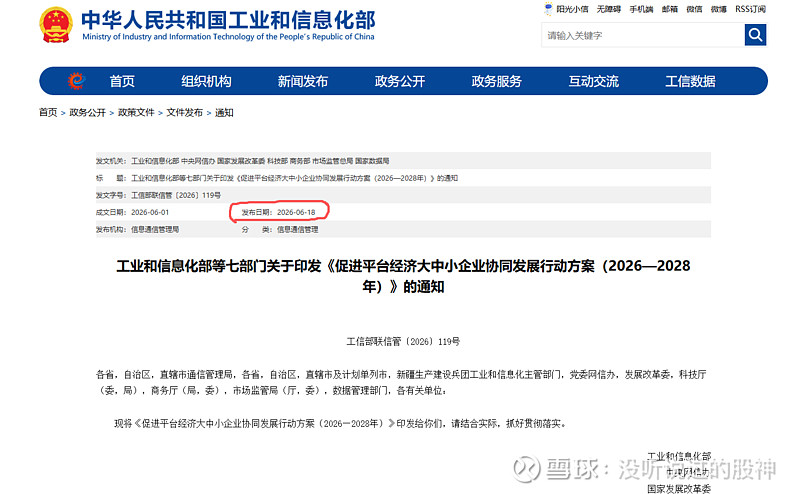Open the 互动交流 navigation item
The width and height of the screenshot is (800, 494).
(x=593, y=81)
